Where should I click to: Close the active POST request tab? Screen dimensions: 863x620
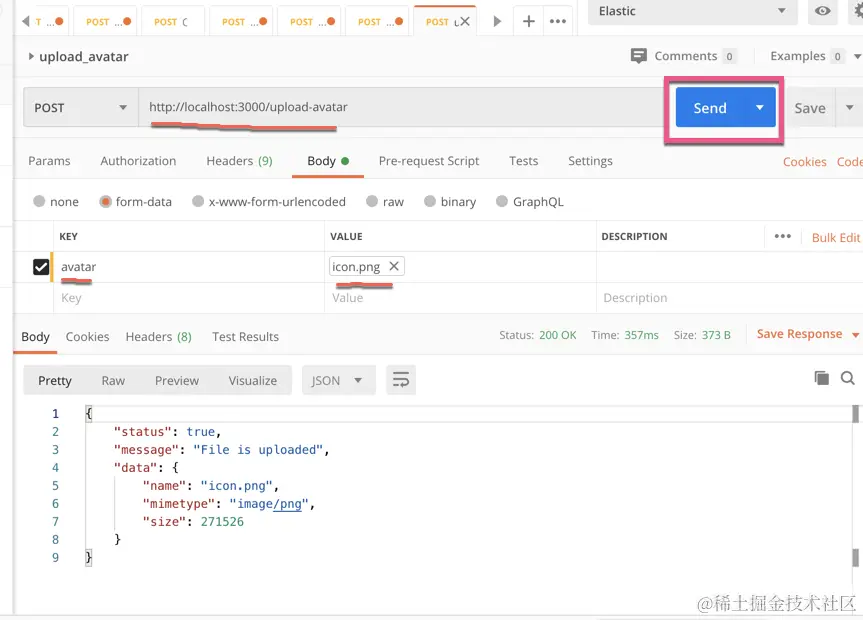(x=465, y=21)
